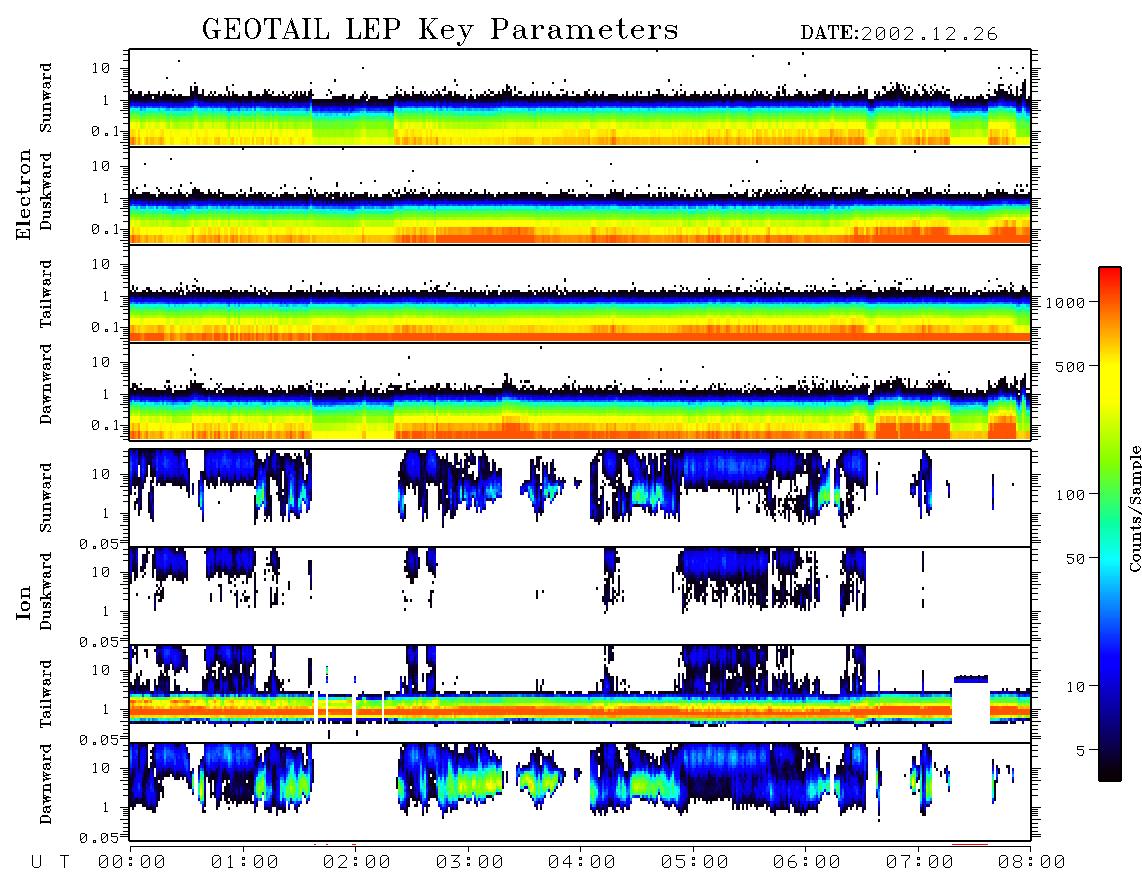Click the 0.05 tick of Ion Sunward panel

click(98, 543)
